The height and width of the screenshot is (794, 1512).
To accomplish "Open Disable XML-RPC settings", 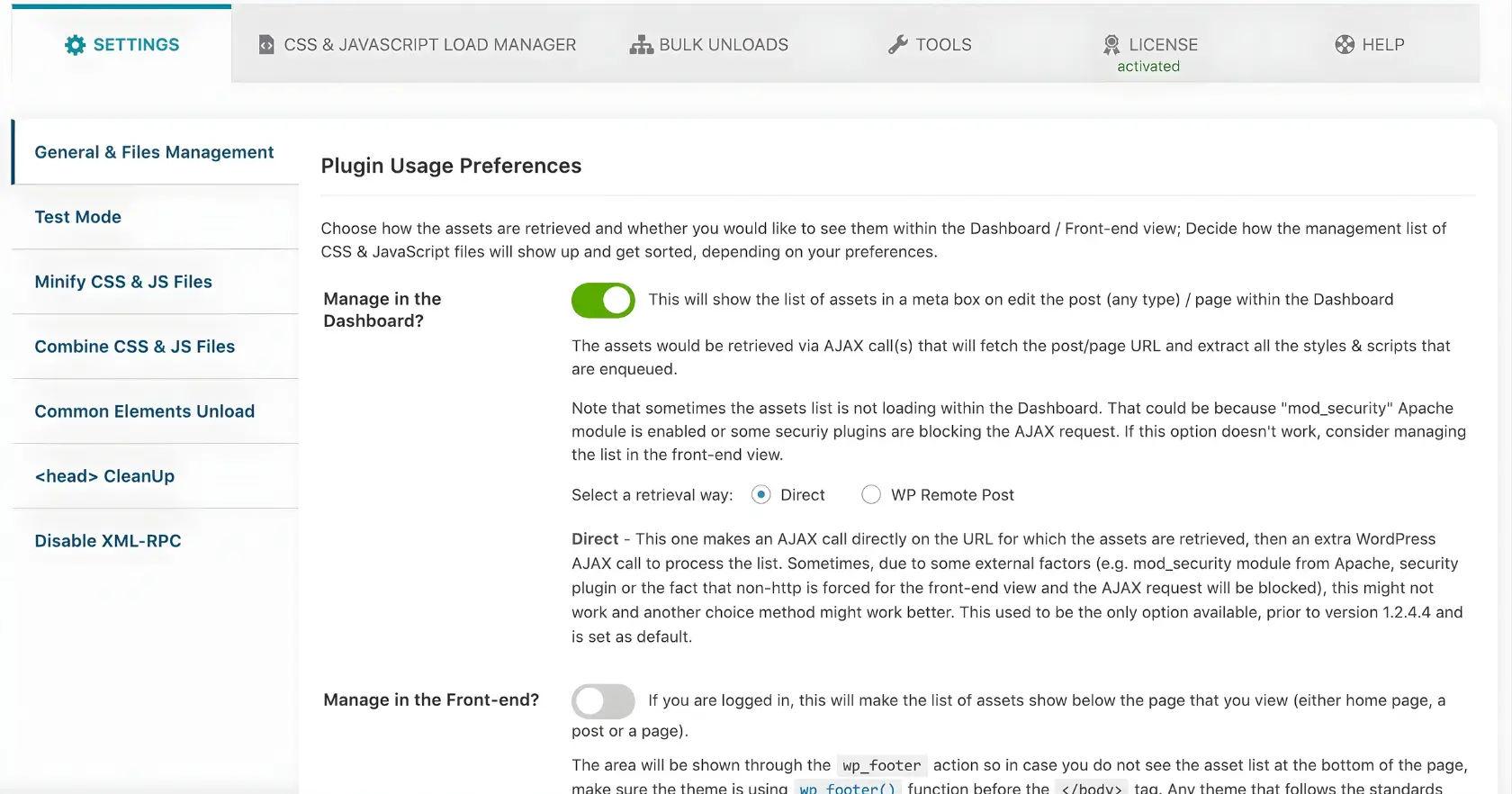I will tap(107, 541).
